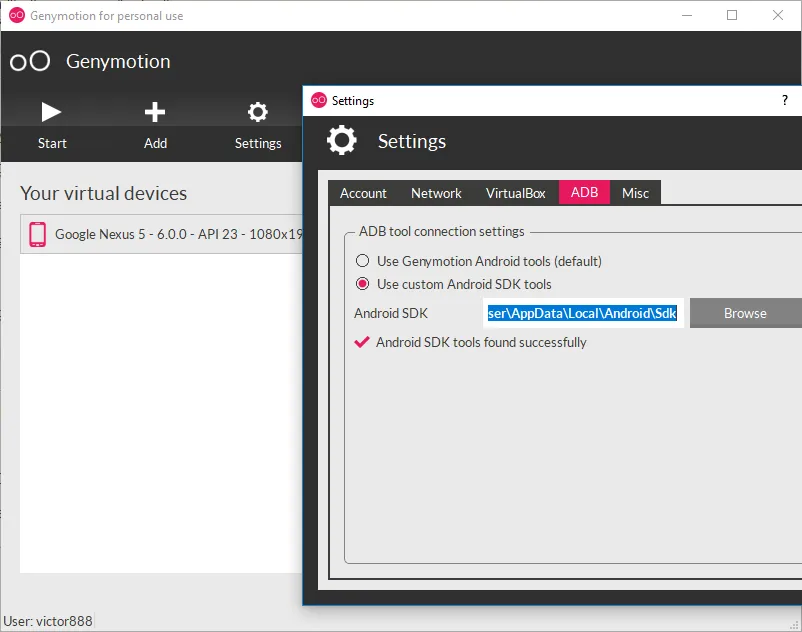
Task: Close the Genymotion main window
Action: (777, 15)
